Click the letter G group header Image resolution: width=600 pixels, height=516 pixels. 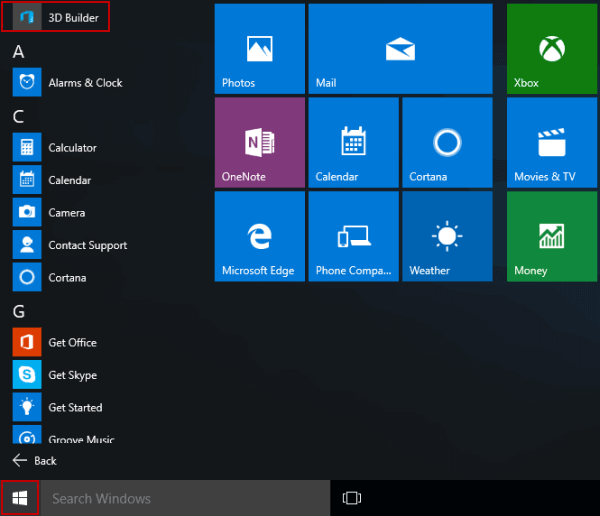(x=19, y=311)
